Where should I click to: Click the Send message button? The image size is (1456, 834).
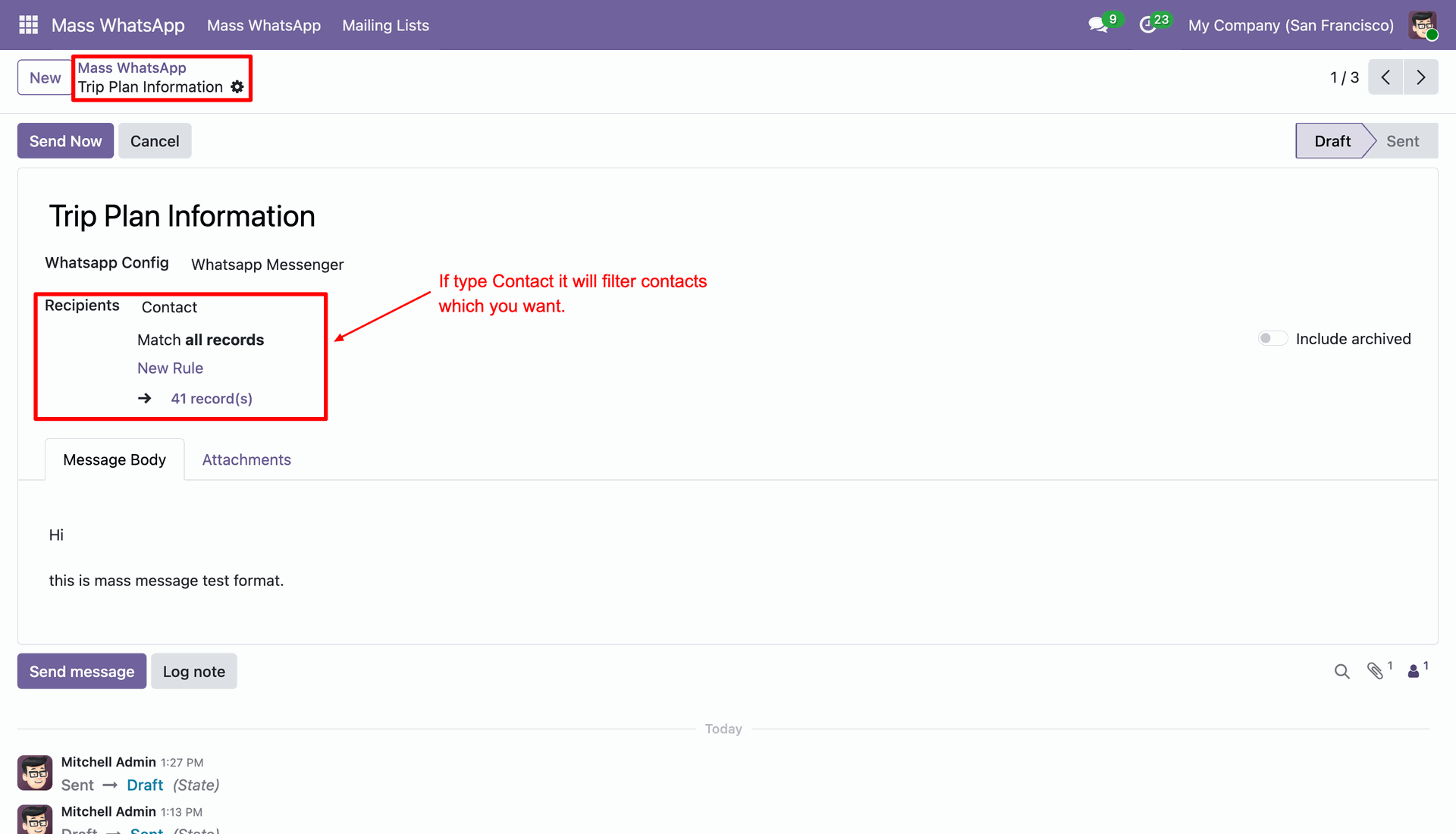click(x=82, y=672)
